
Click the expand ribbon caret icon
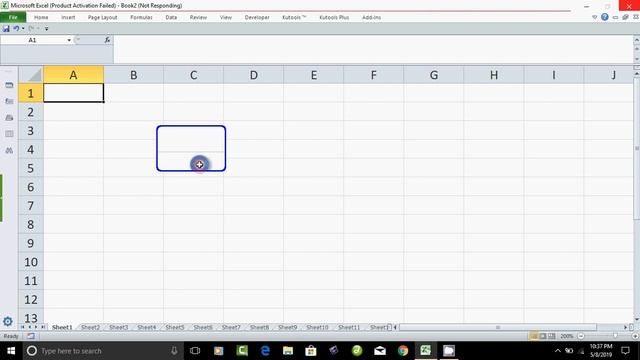[x=594, y=17]
